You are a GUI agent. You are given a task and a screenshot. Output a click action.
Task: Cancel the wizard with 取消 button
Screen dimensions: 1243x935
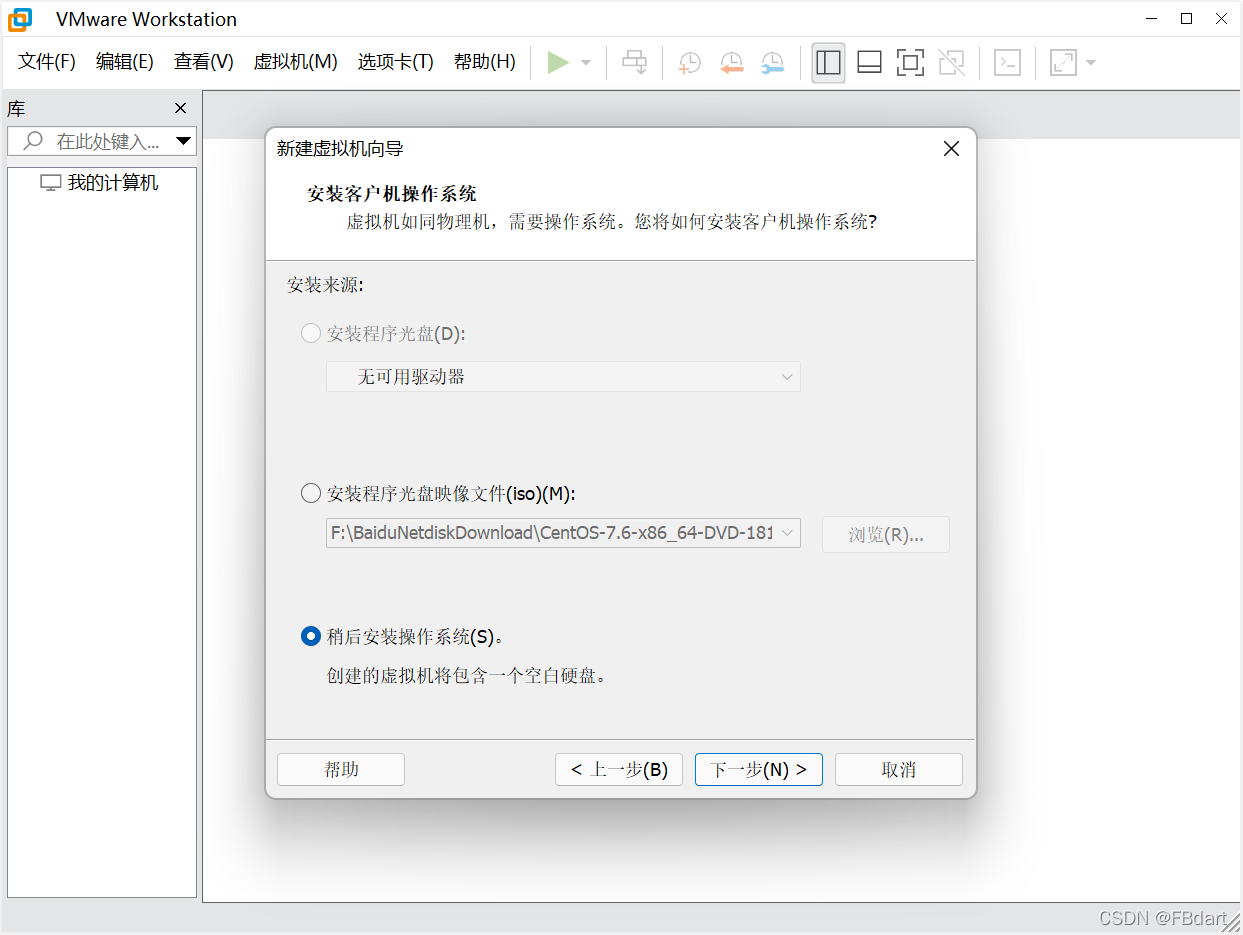pos(899,770)
